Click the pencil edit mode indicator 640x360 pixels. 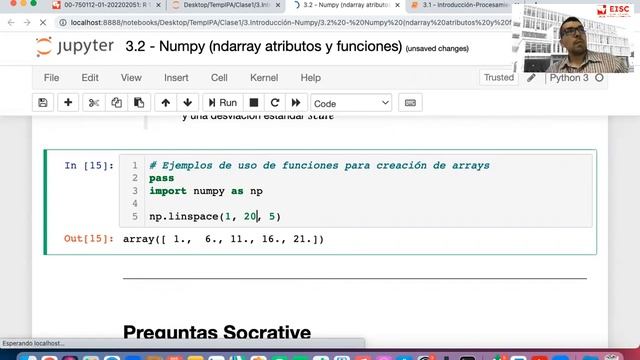tap(531, 78)
